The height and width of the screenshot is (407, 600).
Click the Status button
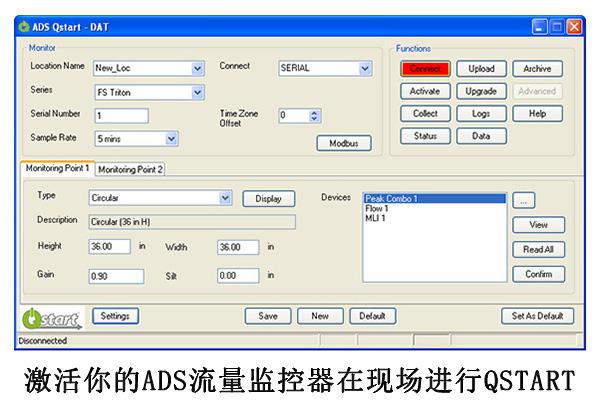(x=425, y=136)
